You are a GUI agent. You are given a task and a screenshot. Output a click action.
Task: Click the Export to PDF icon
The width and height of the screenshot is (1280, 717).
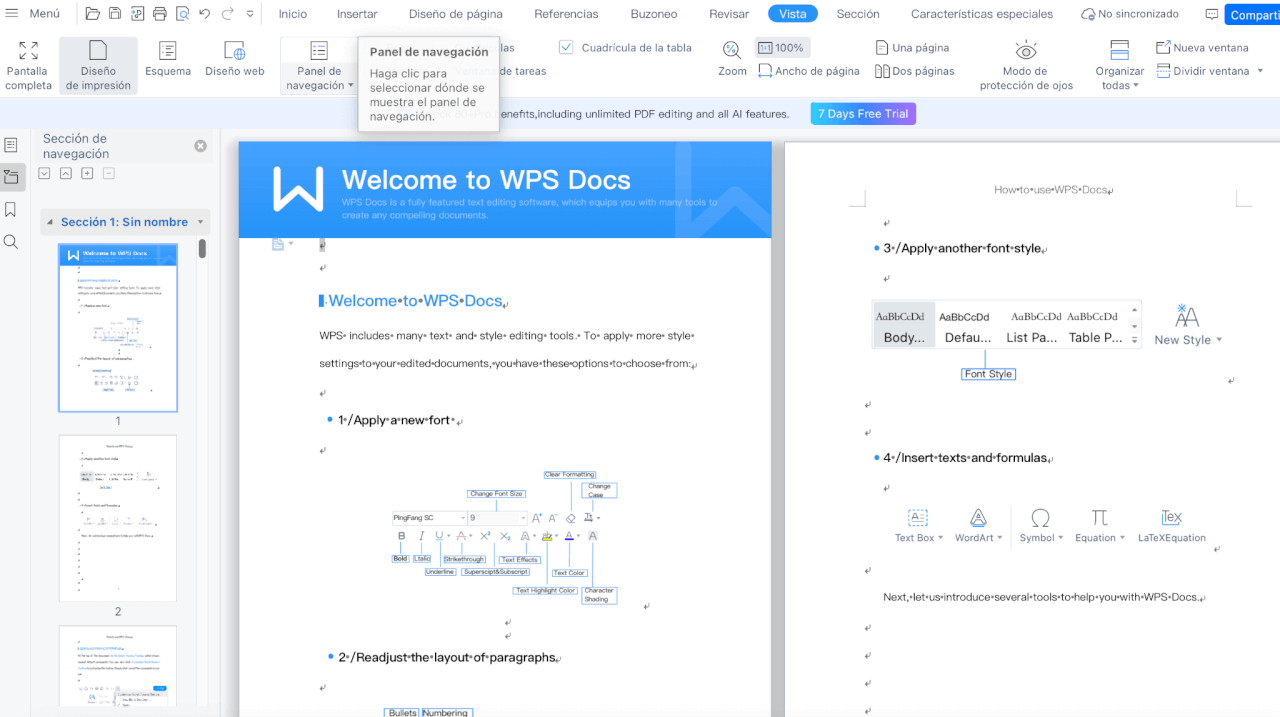click(138, 14)
